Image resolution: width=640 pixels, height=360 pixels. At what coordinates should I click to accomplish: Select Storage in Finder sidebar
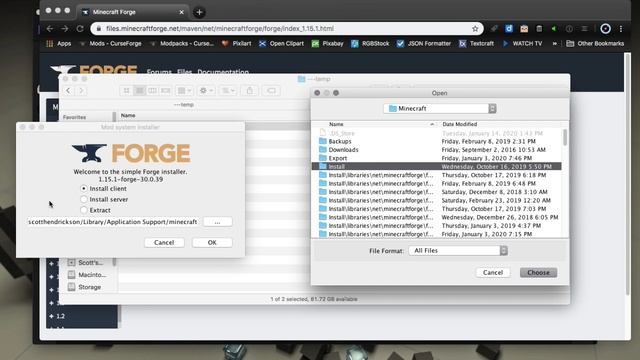pos(85,287)
